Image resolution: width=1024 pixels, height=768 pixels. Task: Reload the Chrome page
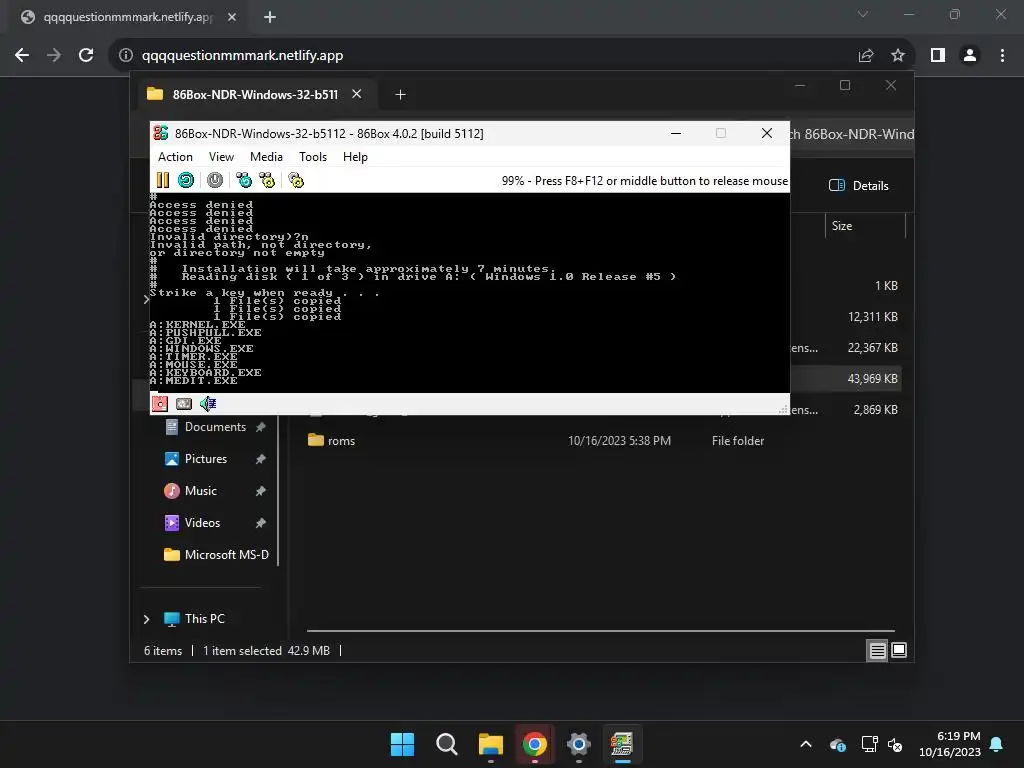pos(86,56)
